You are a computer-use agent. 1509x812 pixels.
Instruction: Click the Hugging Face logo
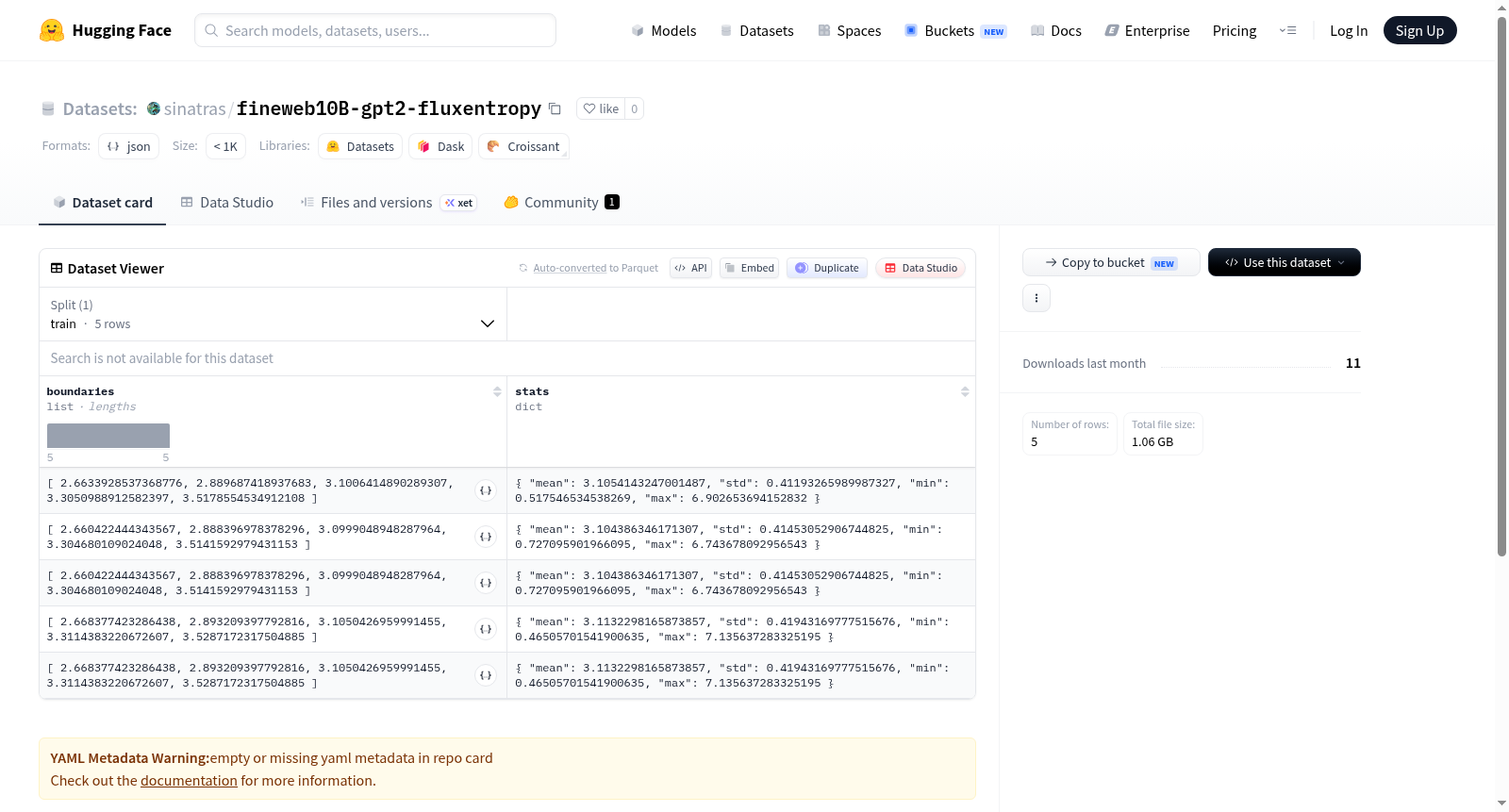pyautogui.click(x=105, y=30)
